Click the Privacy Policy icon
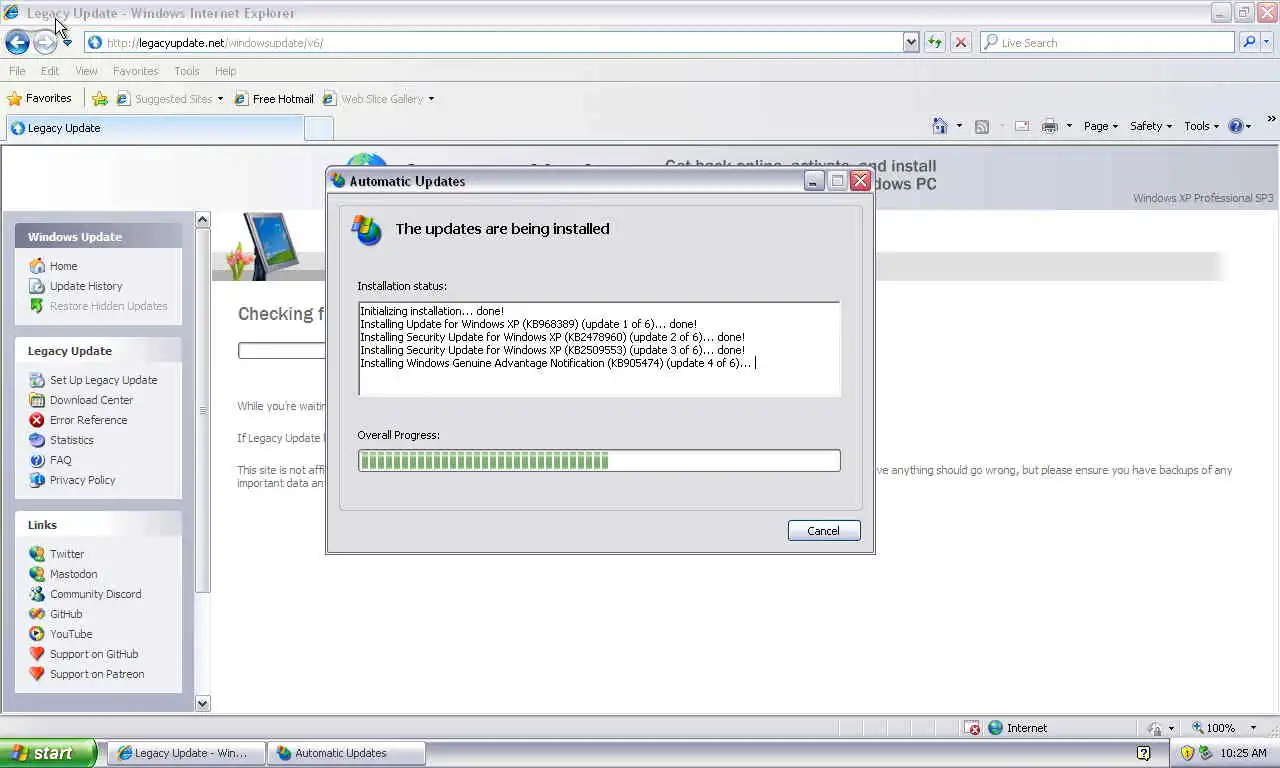This screenshot has height=768, width=1280. pyautogui.click(x=37, y=480)
